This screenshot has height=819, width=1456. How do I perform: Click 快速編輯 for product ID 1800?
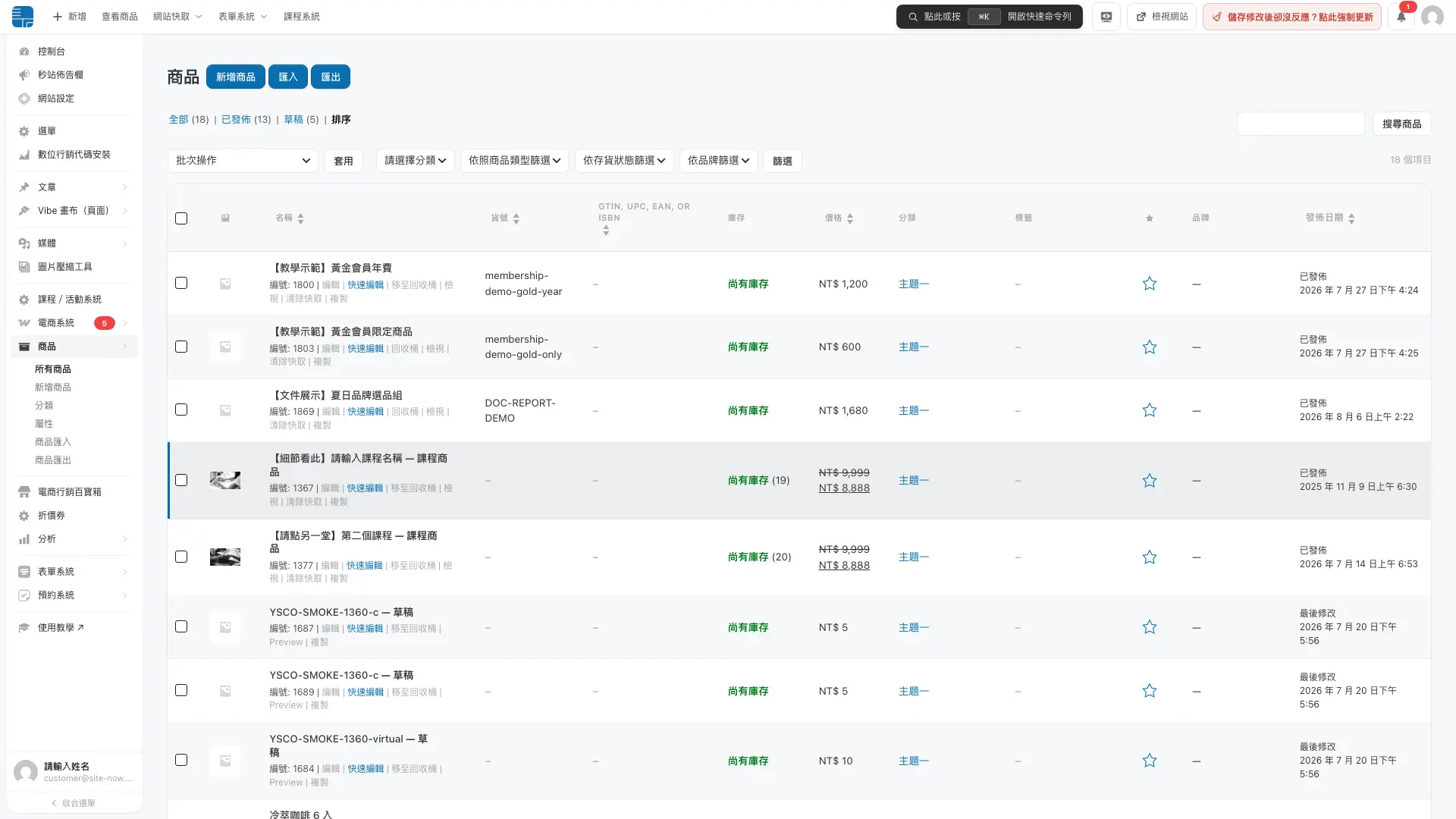[366, 285]
